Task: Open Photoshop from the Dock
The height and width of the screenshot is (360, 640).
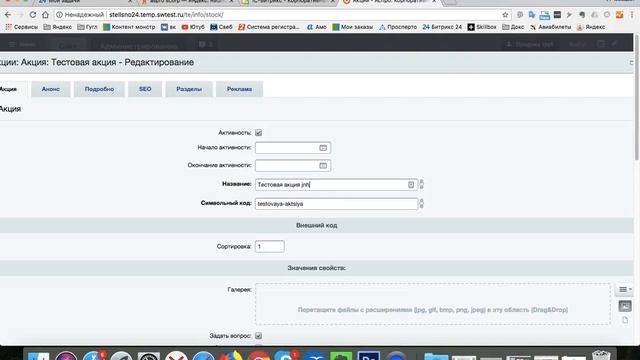Action: 369,356
